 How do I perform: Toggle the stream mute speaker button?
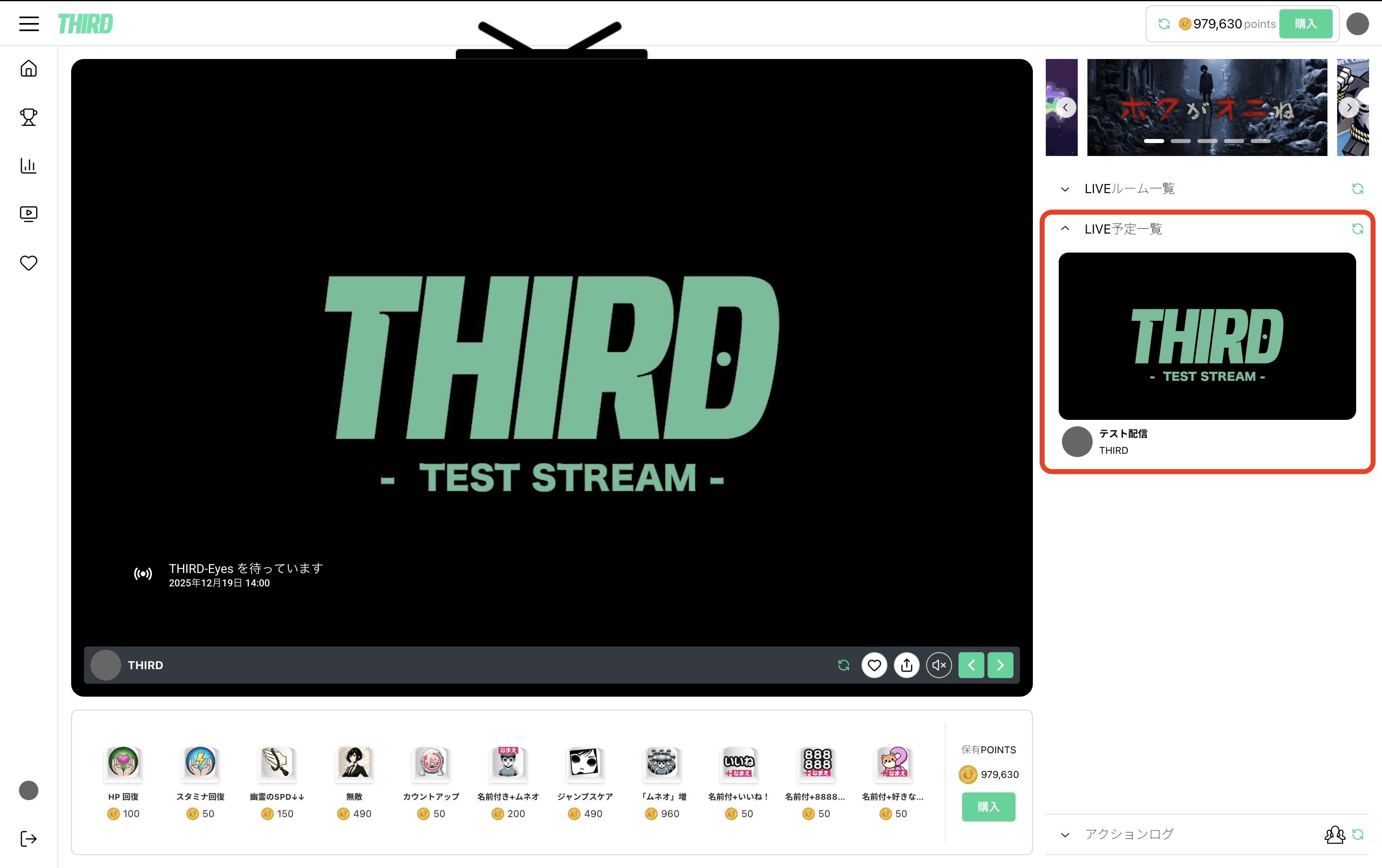tap(938, 665)
